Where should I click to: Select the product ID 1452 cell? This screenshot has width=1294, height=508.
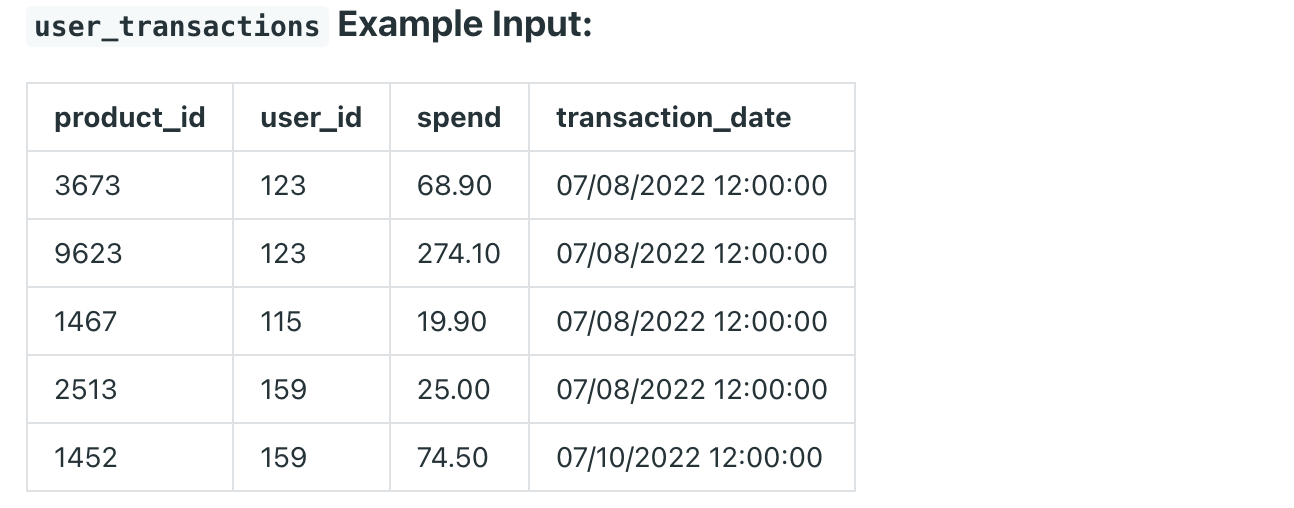point(86,458)
